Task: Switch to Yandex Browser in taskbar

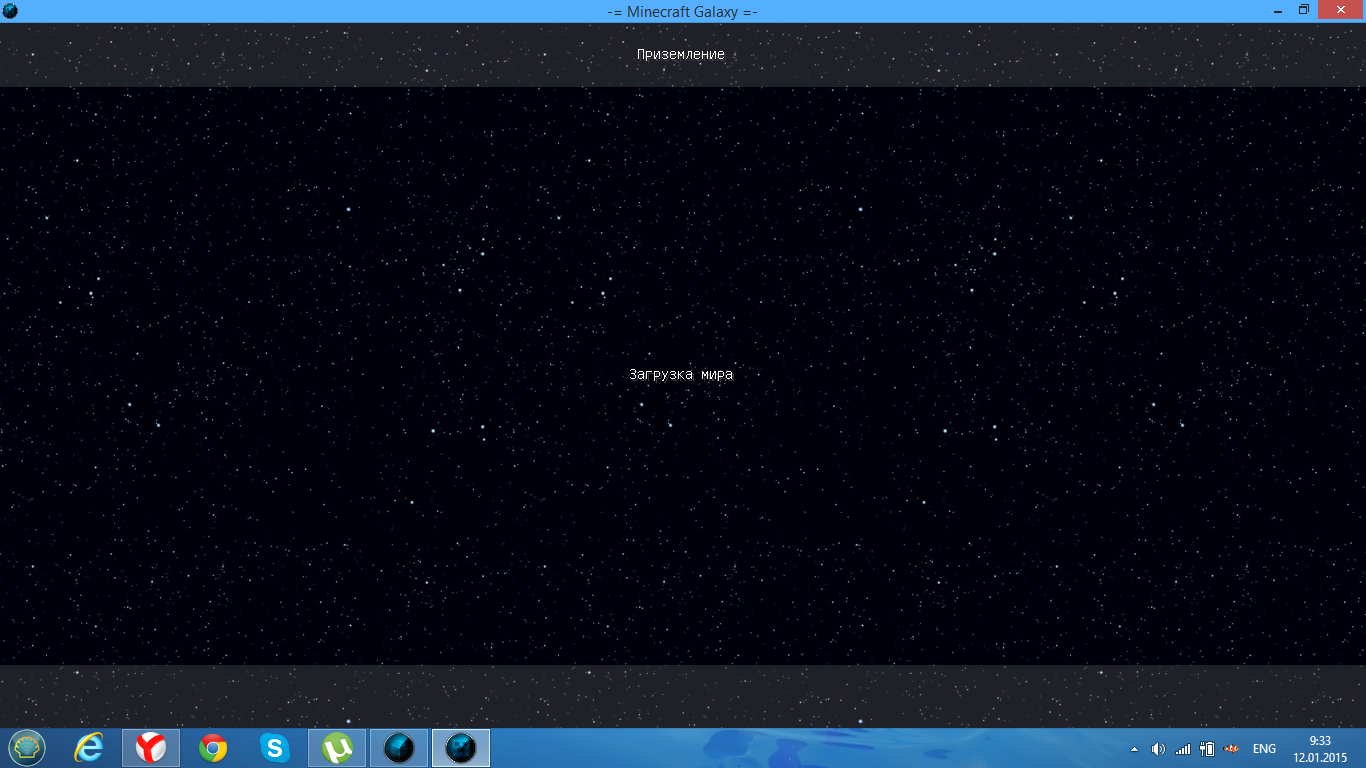Action: [x=151, y=748]
